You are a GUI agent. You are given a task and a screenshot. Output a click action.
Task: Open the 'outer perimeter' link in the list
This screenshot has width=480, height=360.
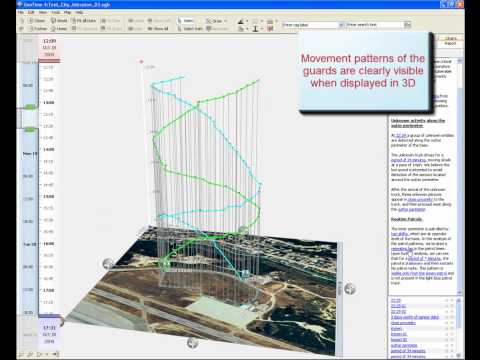pos(404,345)
